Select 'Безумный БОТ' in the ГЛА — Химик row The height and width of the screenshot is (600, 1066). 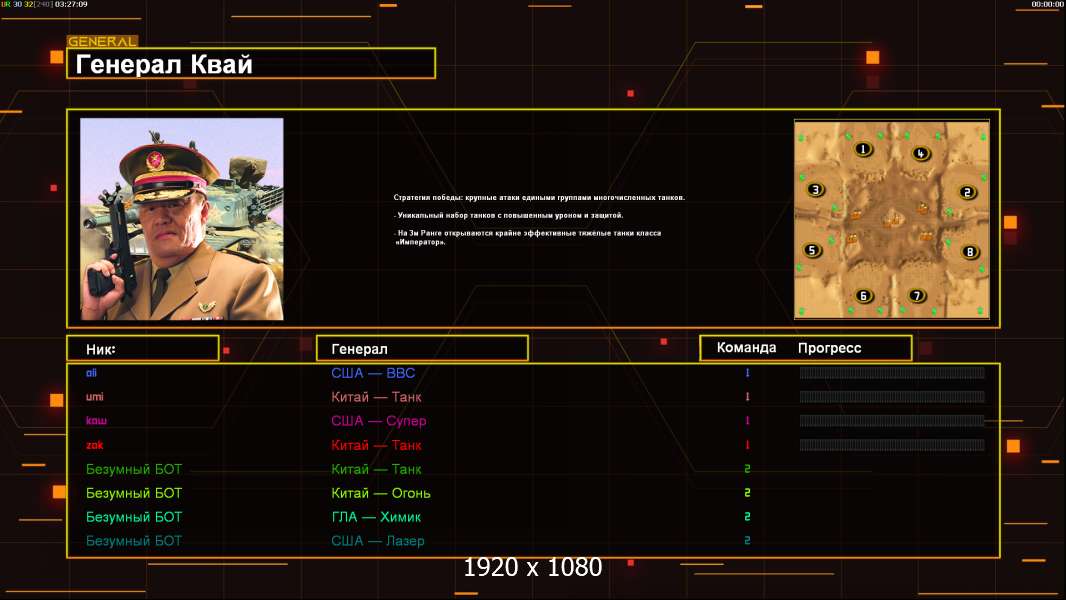[134, 517]
